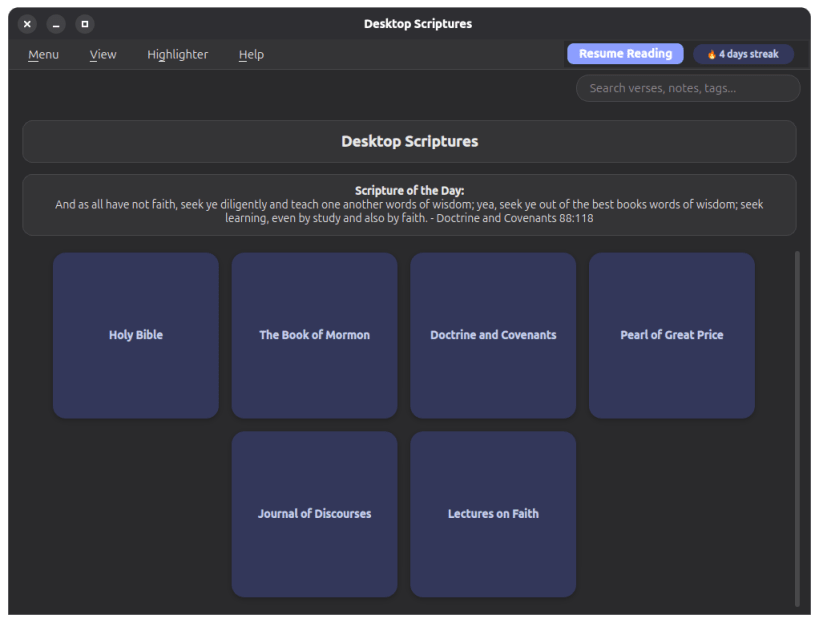Open the Highlighter menu
The height and width of the screenshot is (623, 819).
pyautogui.click(x=178, y=54)
